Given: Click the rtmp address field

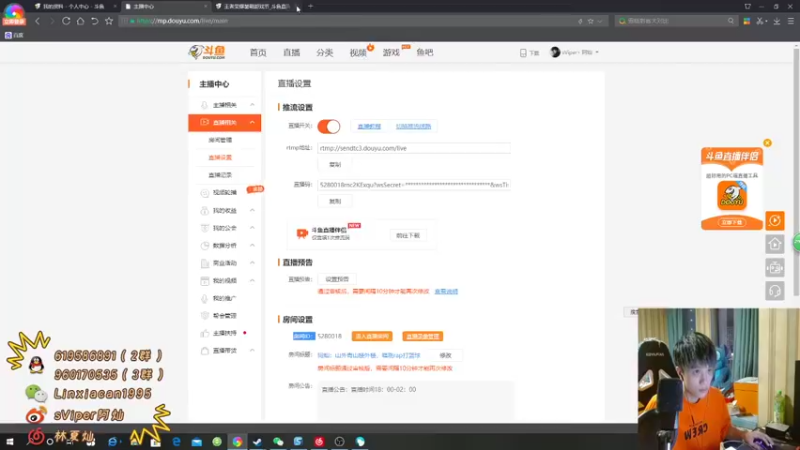Looking at the screenshot, I should pos(414,148).
